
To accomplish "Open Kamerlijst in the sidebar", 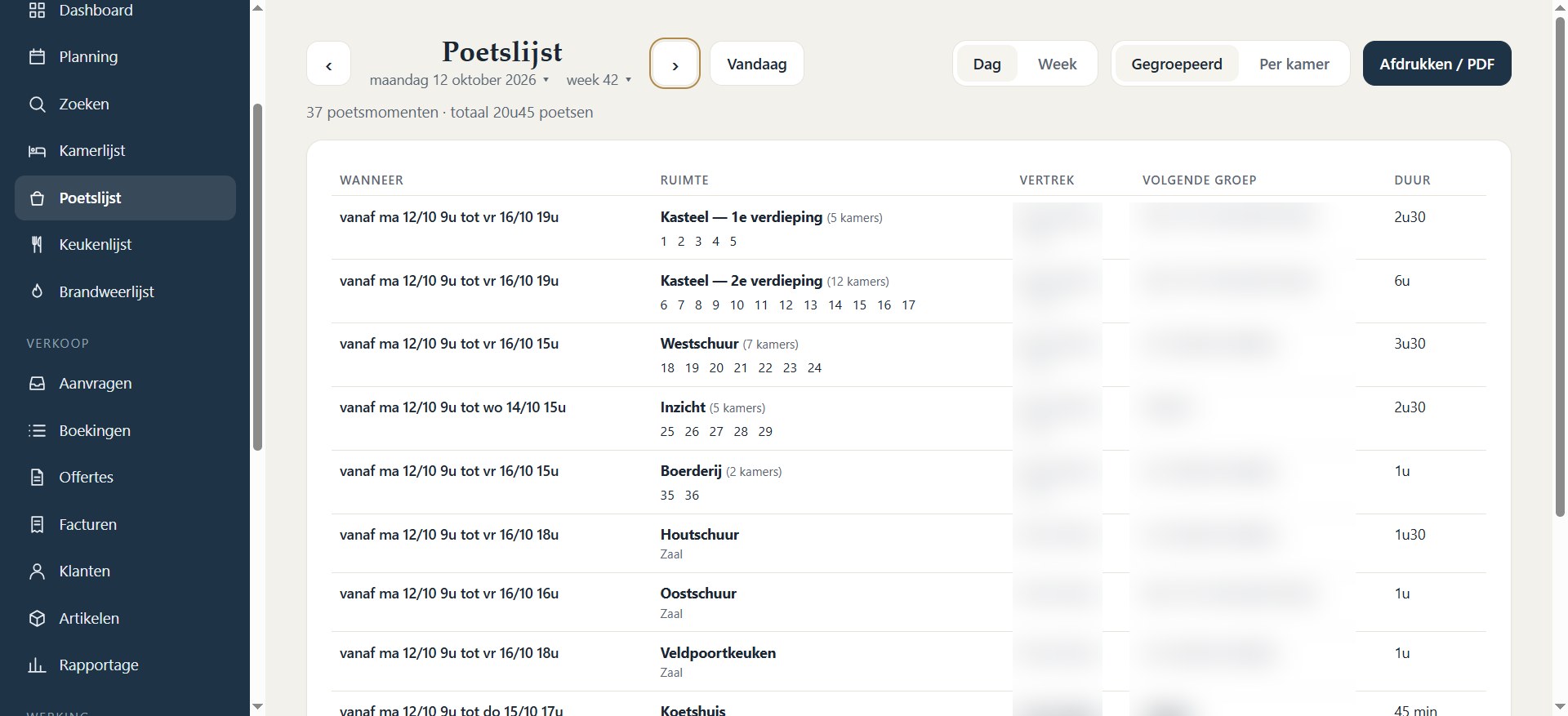I will pyautogui.click(x=125, y=151).
